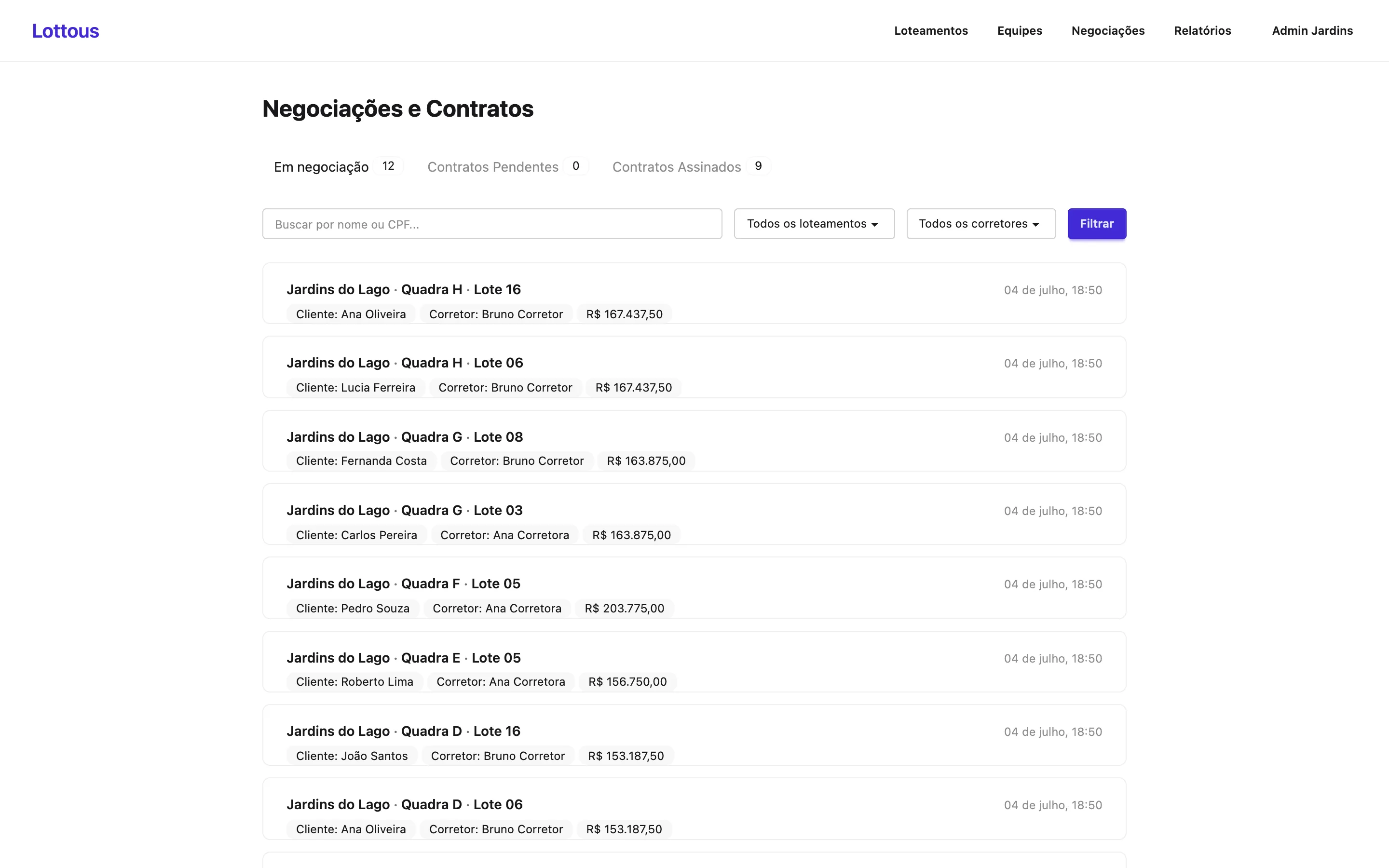Open the Loteamentos nav item
This screenshot has height=868, width=1389.
tap(930, 30)
